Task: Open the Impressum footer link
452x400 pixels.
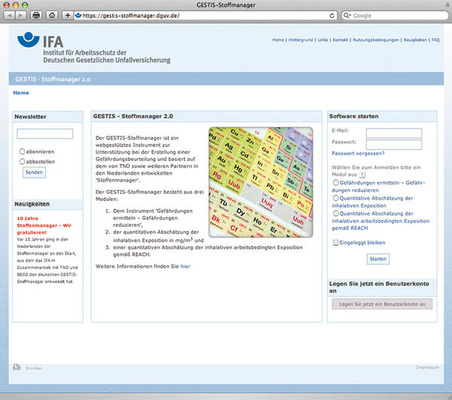Action: (x=428, y=367)
